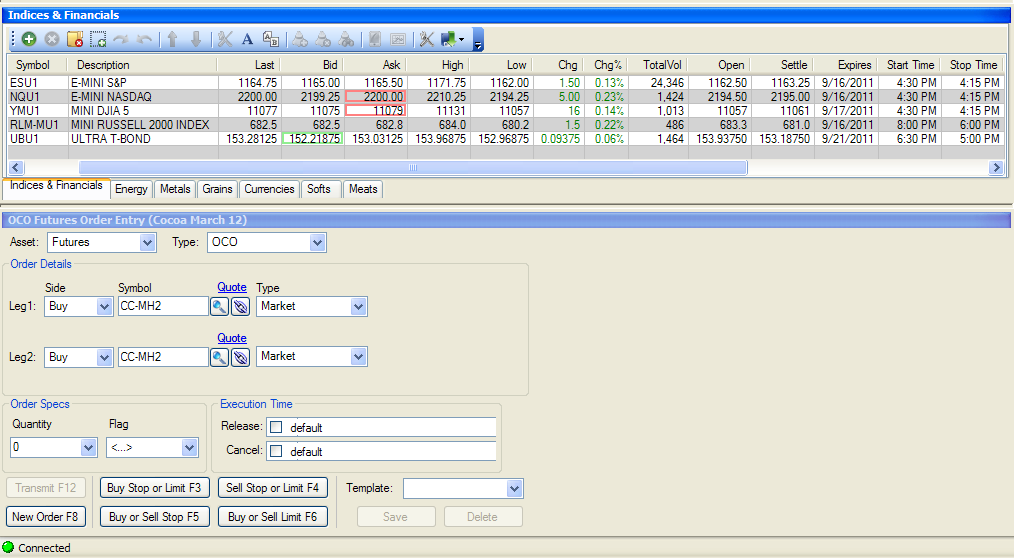Open the Template dropdown
This screenshot has width=1014, height=558.
514,488
